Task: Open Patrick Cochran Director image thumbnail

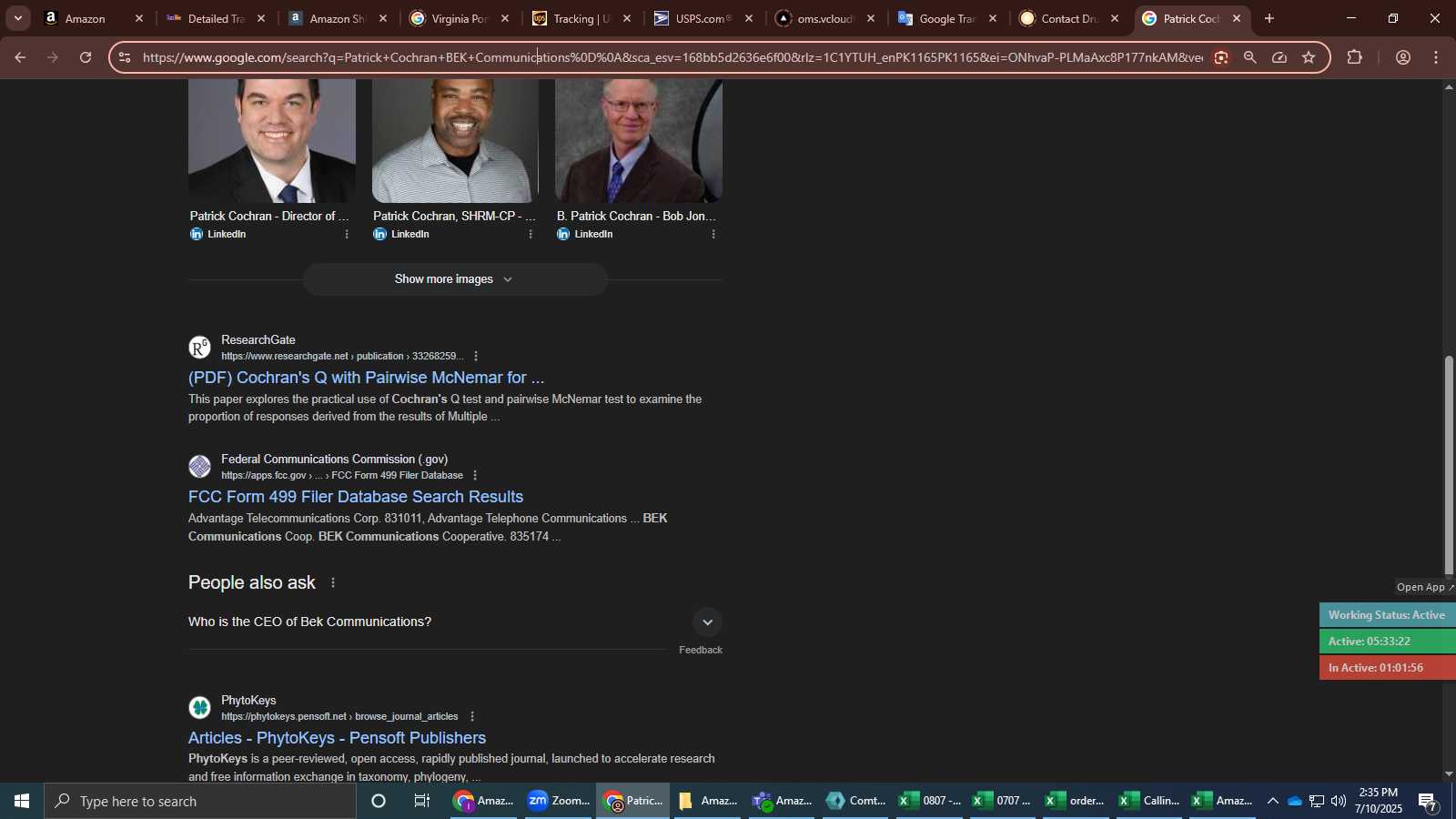Action: tap(272, 140)
